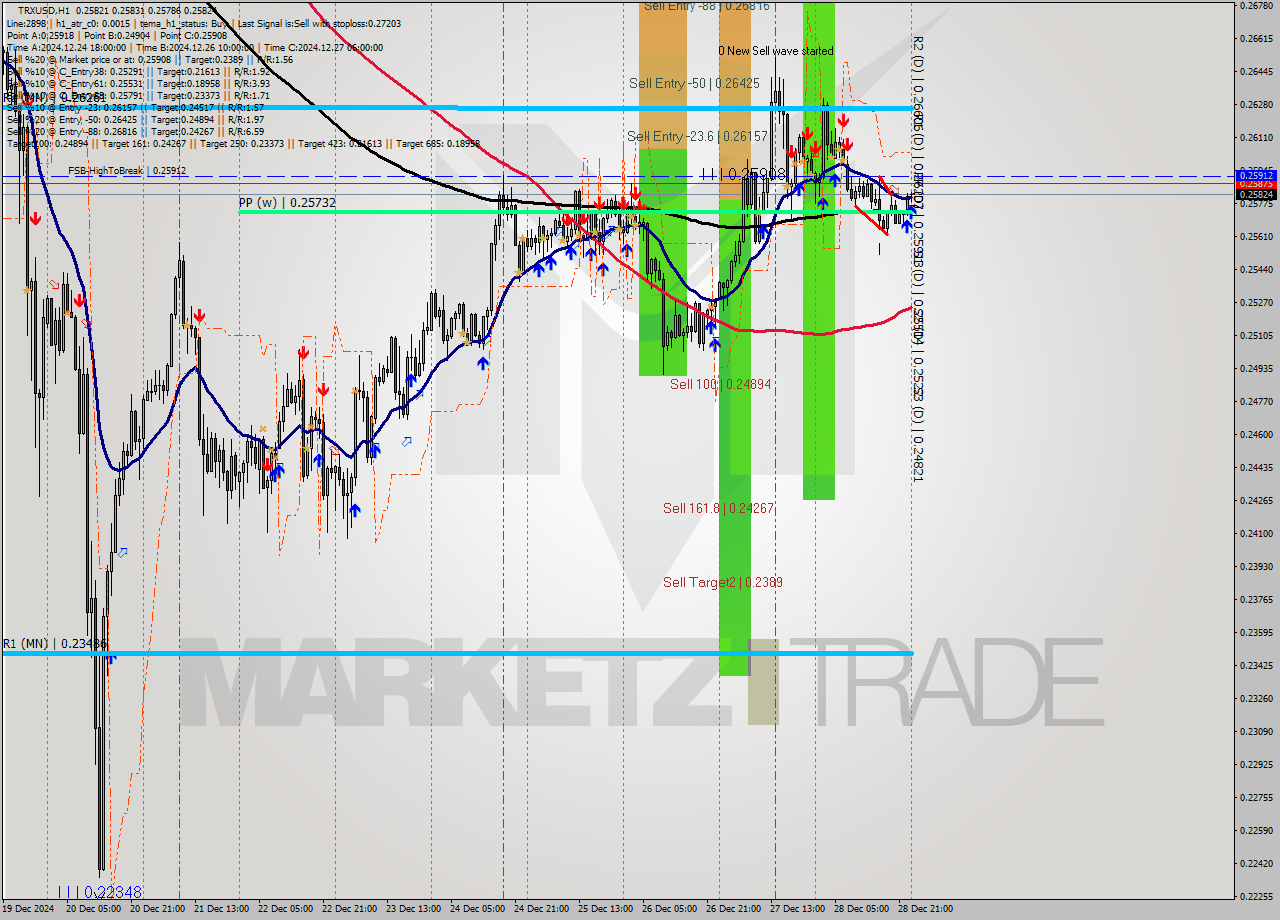Click the 0.23930 price axis value
Image resolution: width=1280 pixels, height=920 pixels.
click(x=1256, y=567)
